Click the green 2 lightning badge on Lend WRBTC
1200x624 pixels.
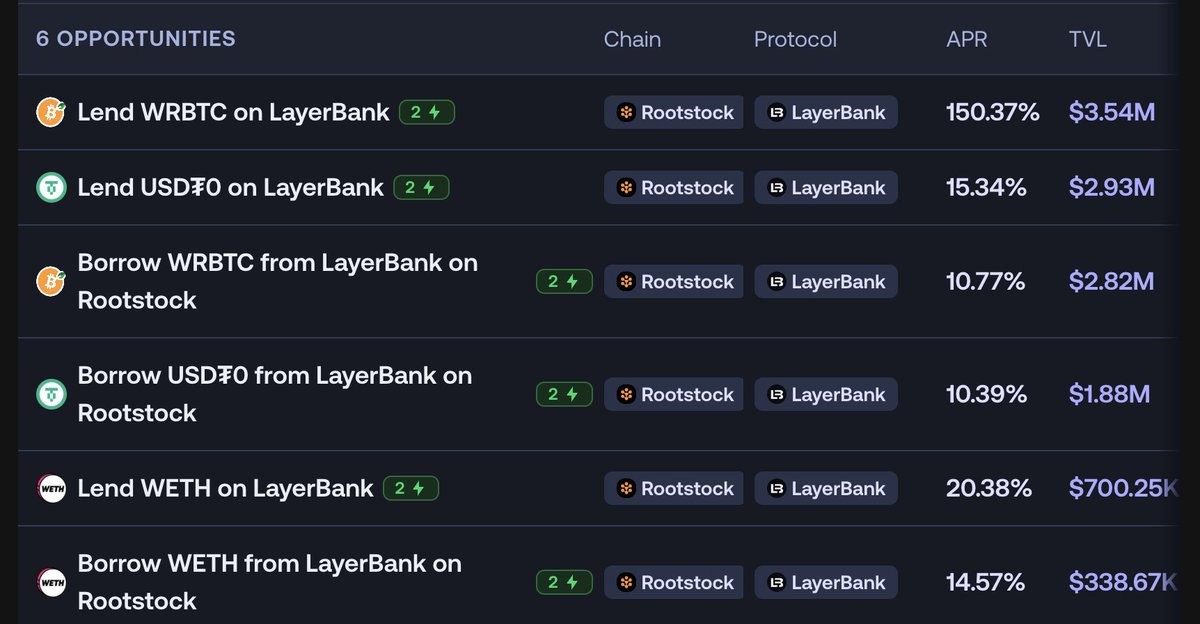[427, 112]
